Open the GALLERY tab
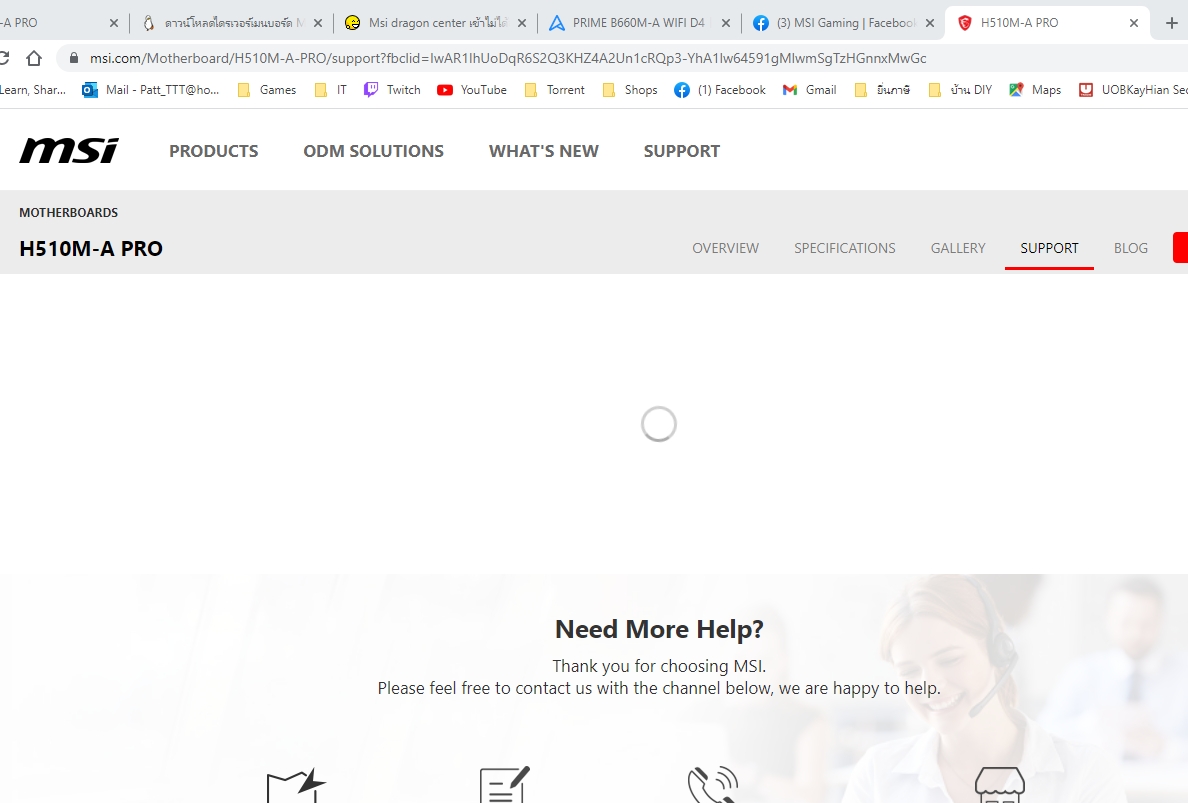This screenshot has width=1188, height=803. pyautogui.click(x=958, y=248)
